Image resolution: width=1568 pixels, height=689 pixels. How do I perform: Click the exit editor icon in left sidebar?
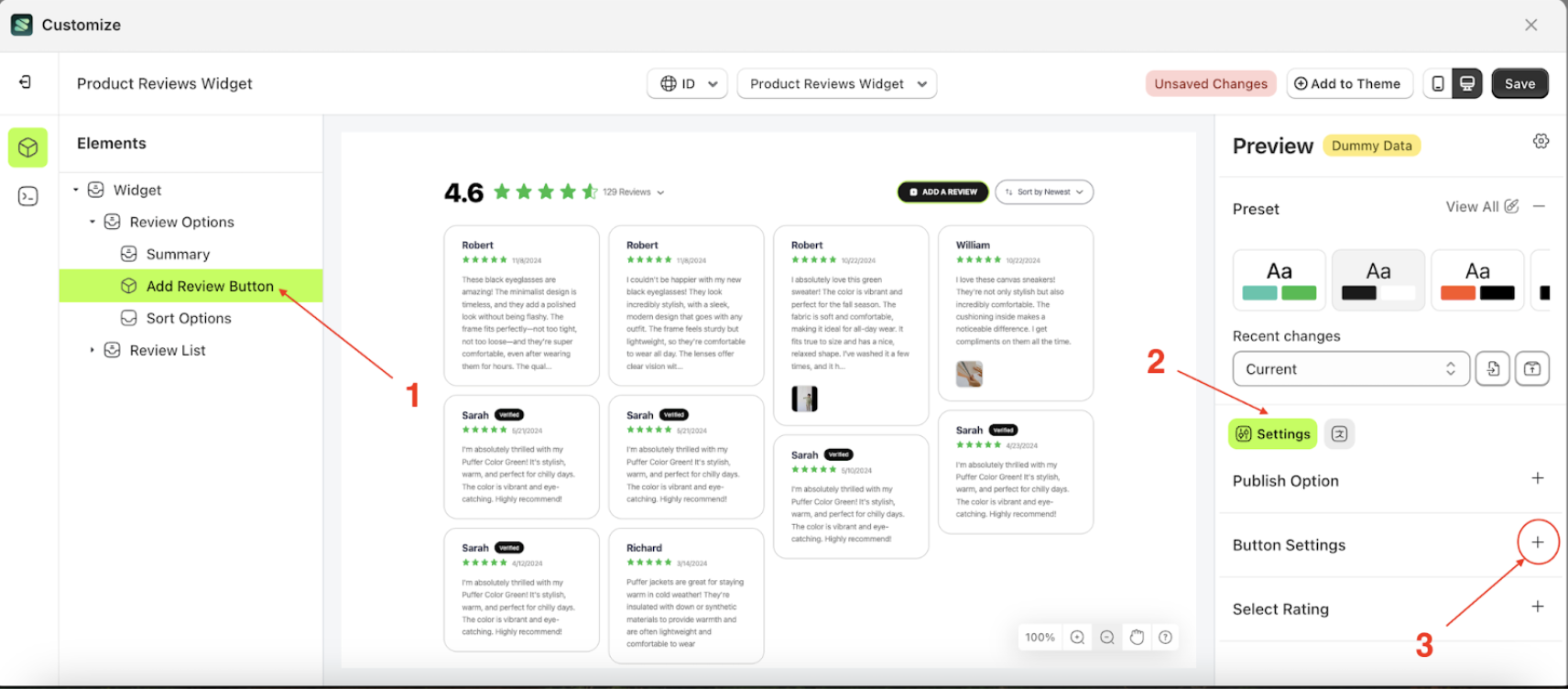(26, 82)
